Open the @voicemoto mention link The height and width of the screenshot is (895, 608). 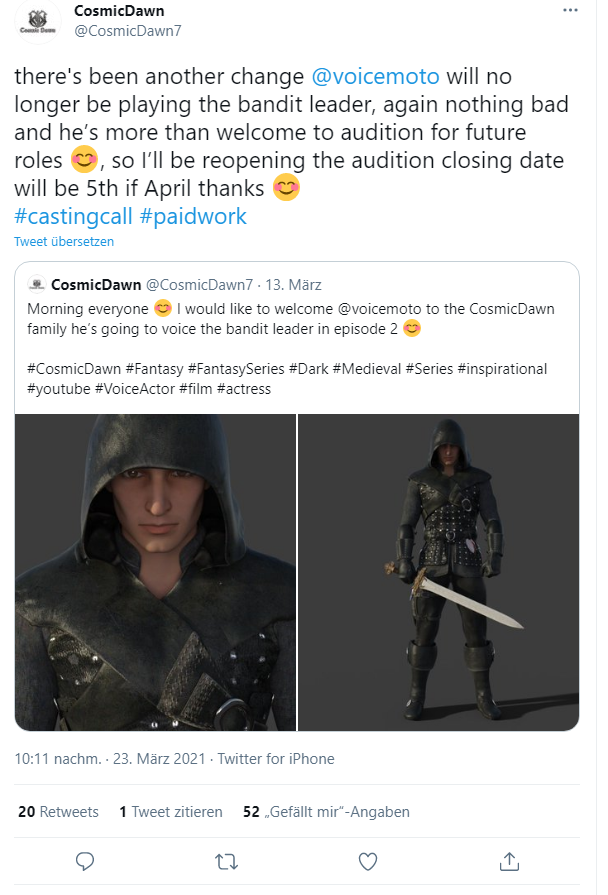coord(375,76)
